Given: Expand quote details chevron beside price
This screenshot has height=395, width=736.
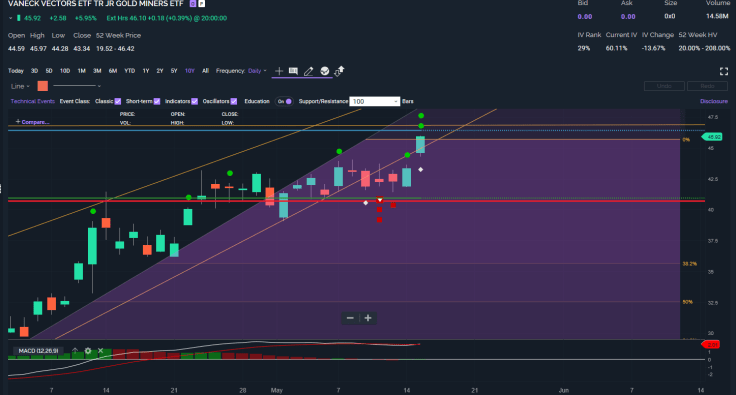Looking at the screenshot, I should (10, 18).
